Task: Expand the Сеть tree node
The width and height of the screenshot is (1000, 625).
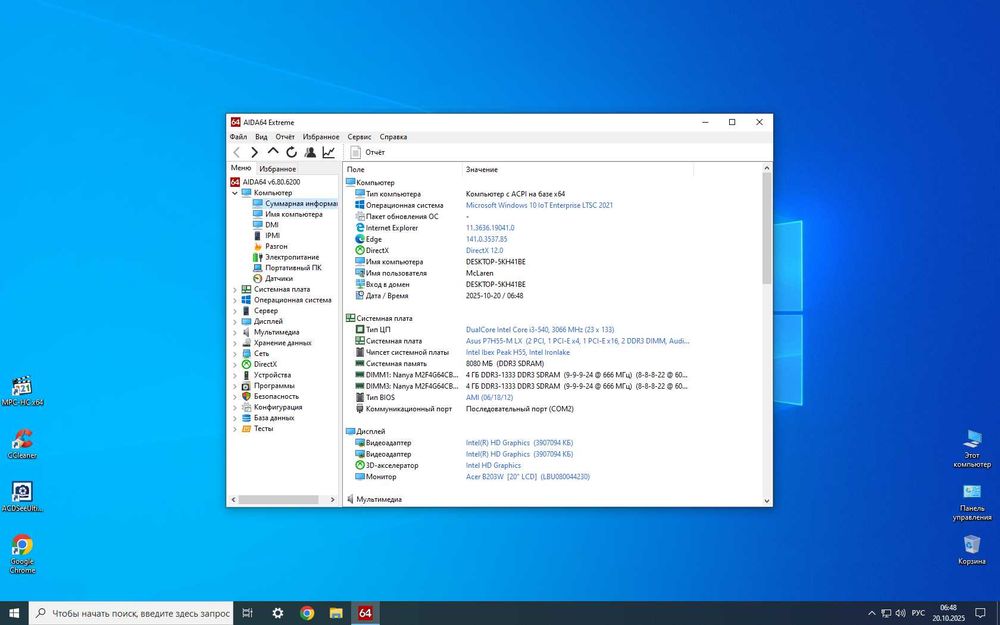Action: (x=235, y=354)
